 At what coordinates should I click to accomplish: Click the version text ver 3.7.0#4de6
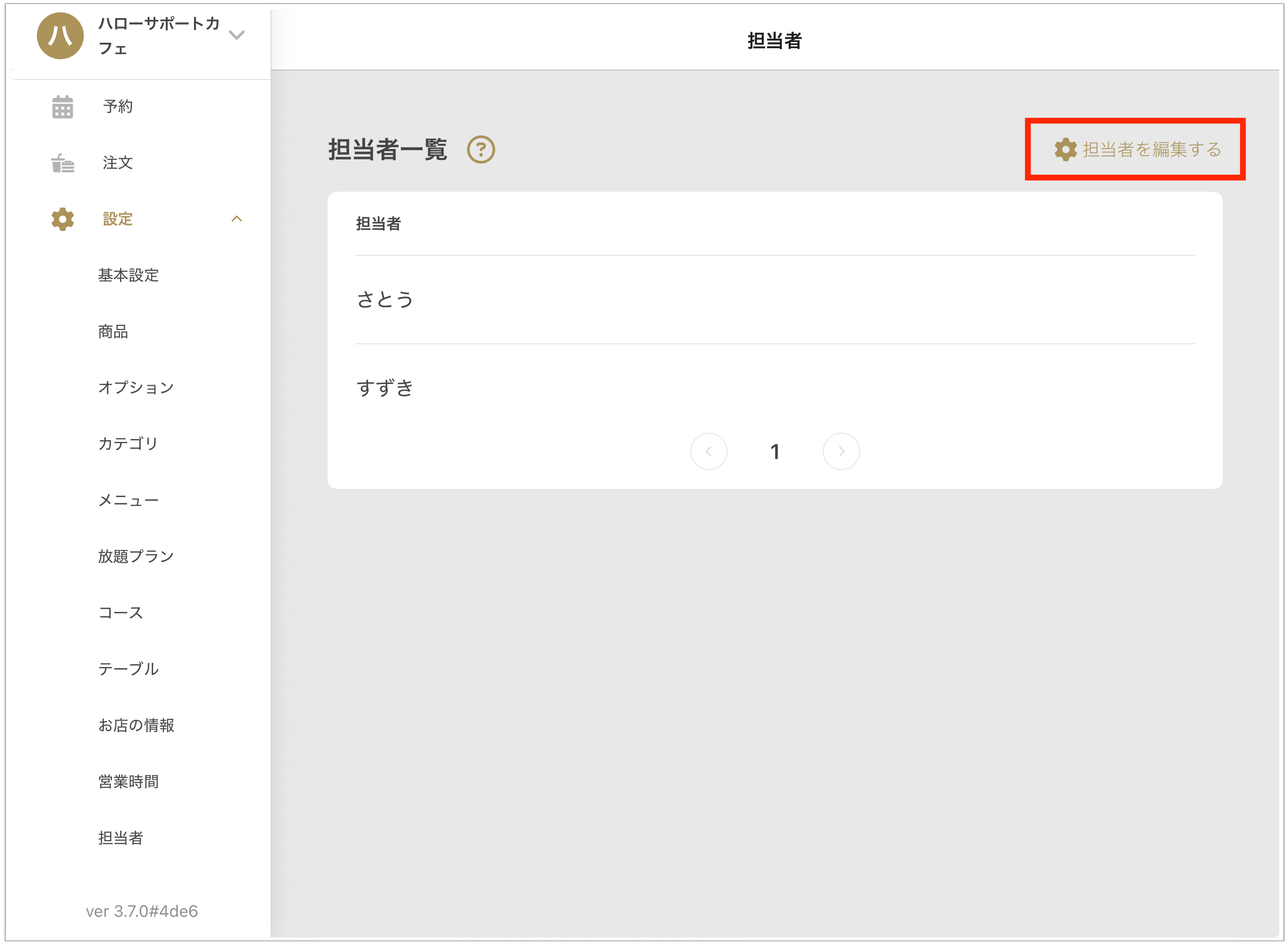[x=142, y=912]
